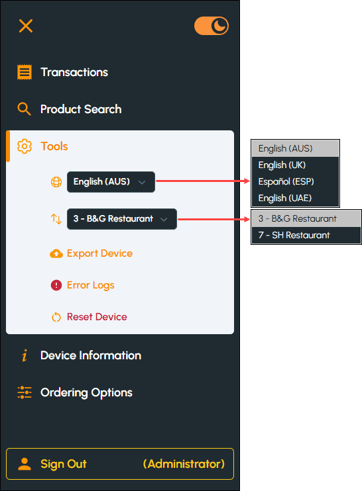Collapse the Tools menu section

point(54,146)
